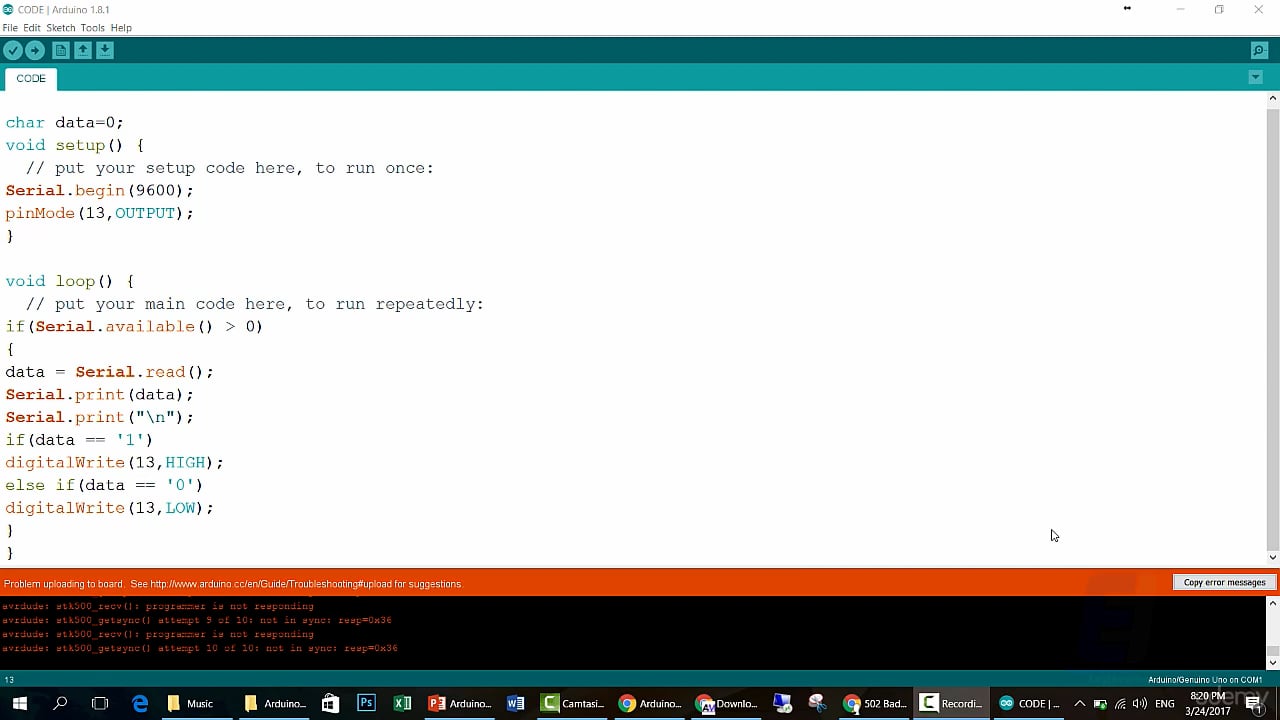Viewport: 1280px width, 720px height.
Task: Open an existing sketch
Action: click(83, 50)
